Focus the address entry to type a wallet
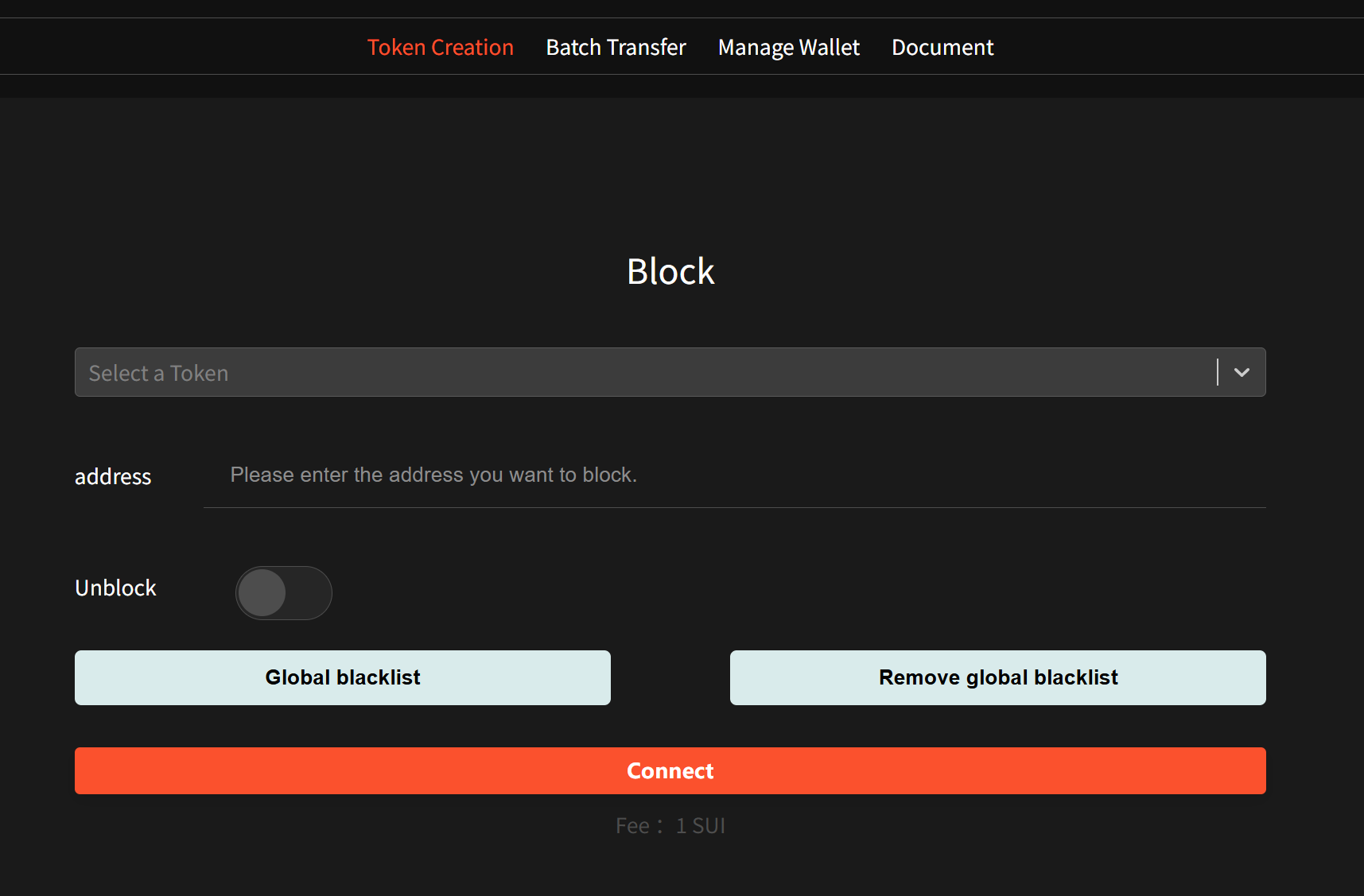This screenshot has height=896, width=1364. point(557,475)
